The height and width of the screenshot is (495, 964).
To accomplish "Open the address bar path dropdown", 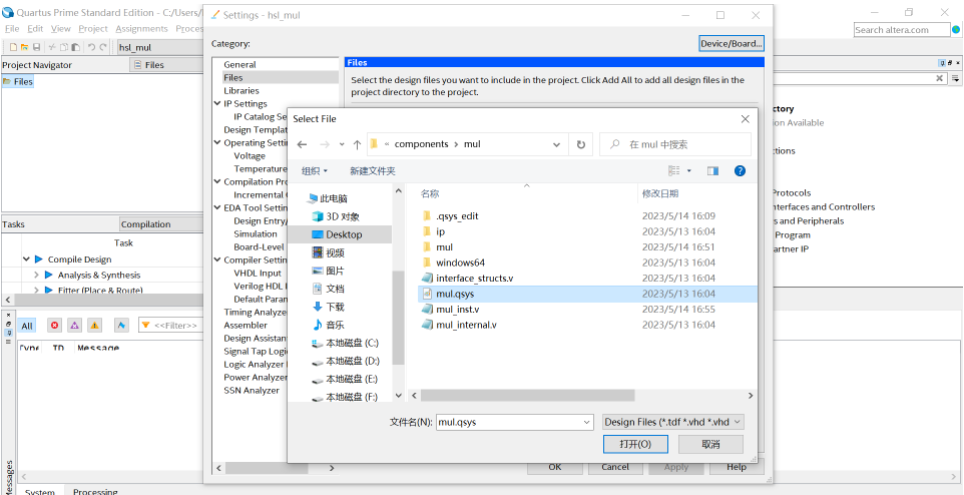I will click(x=556, y=145).
